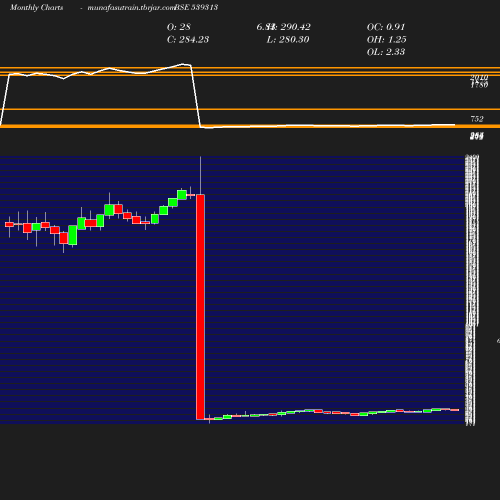The height and width of the screenshot is (500, 500).
Task: Click the 'Monthly Charts' title text
Action: coord(37,8)
